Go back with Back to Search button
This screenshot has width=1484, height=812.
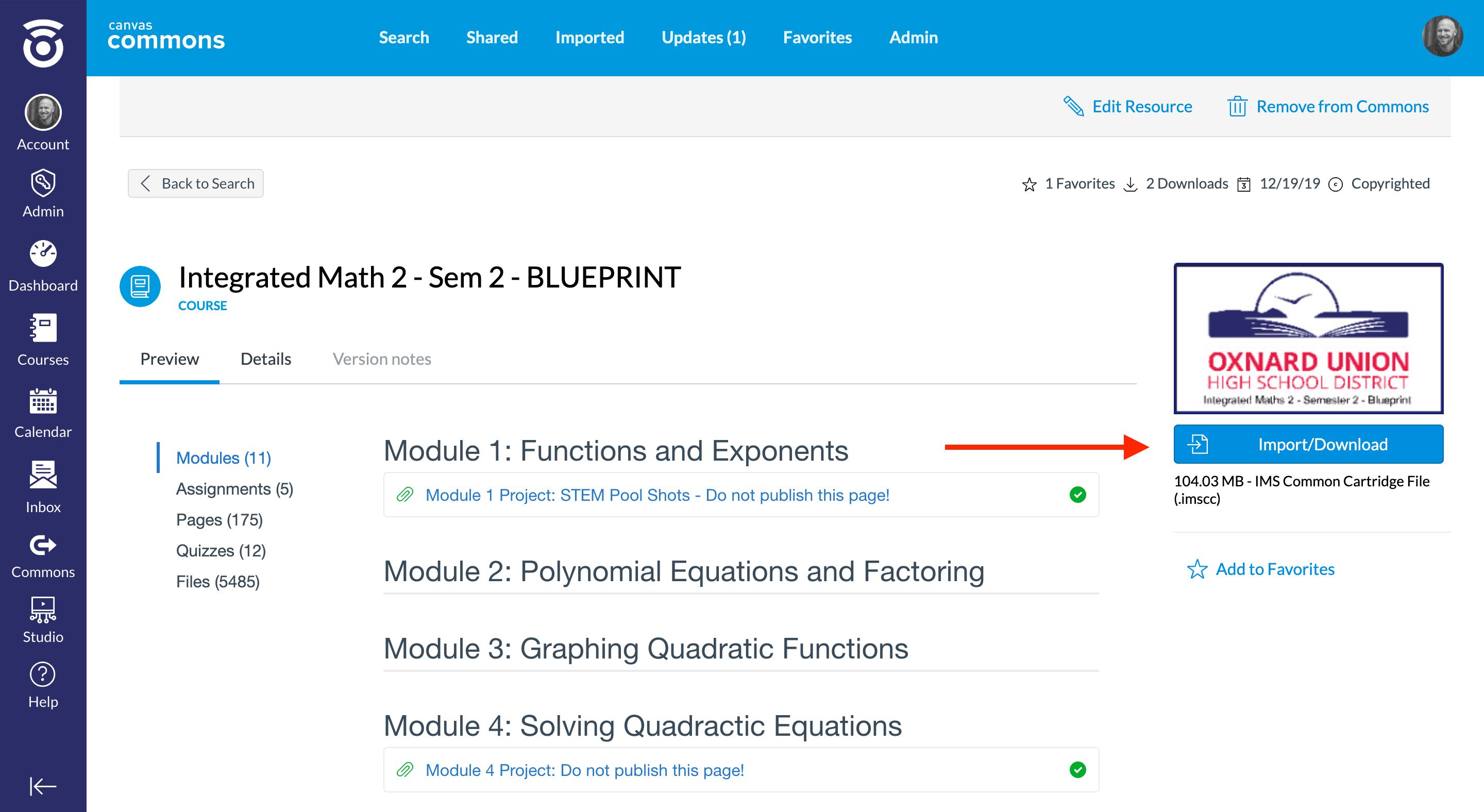pyautogui.click(x=196, y=183)
